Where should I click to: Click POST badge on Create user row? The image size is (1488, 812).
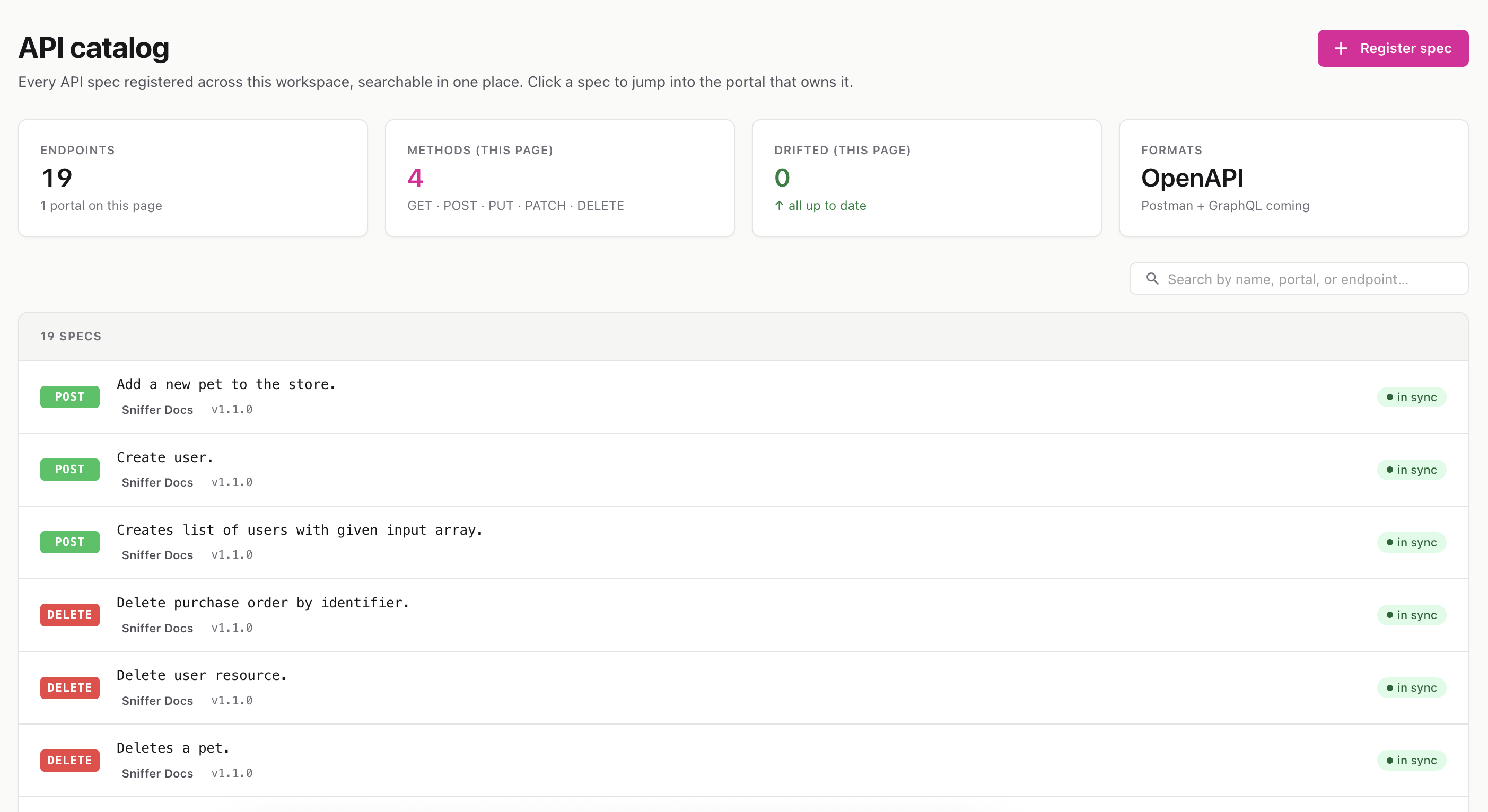tap(70, 470)
